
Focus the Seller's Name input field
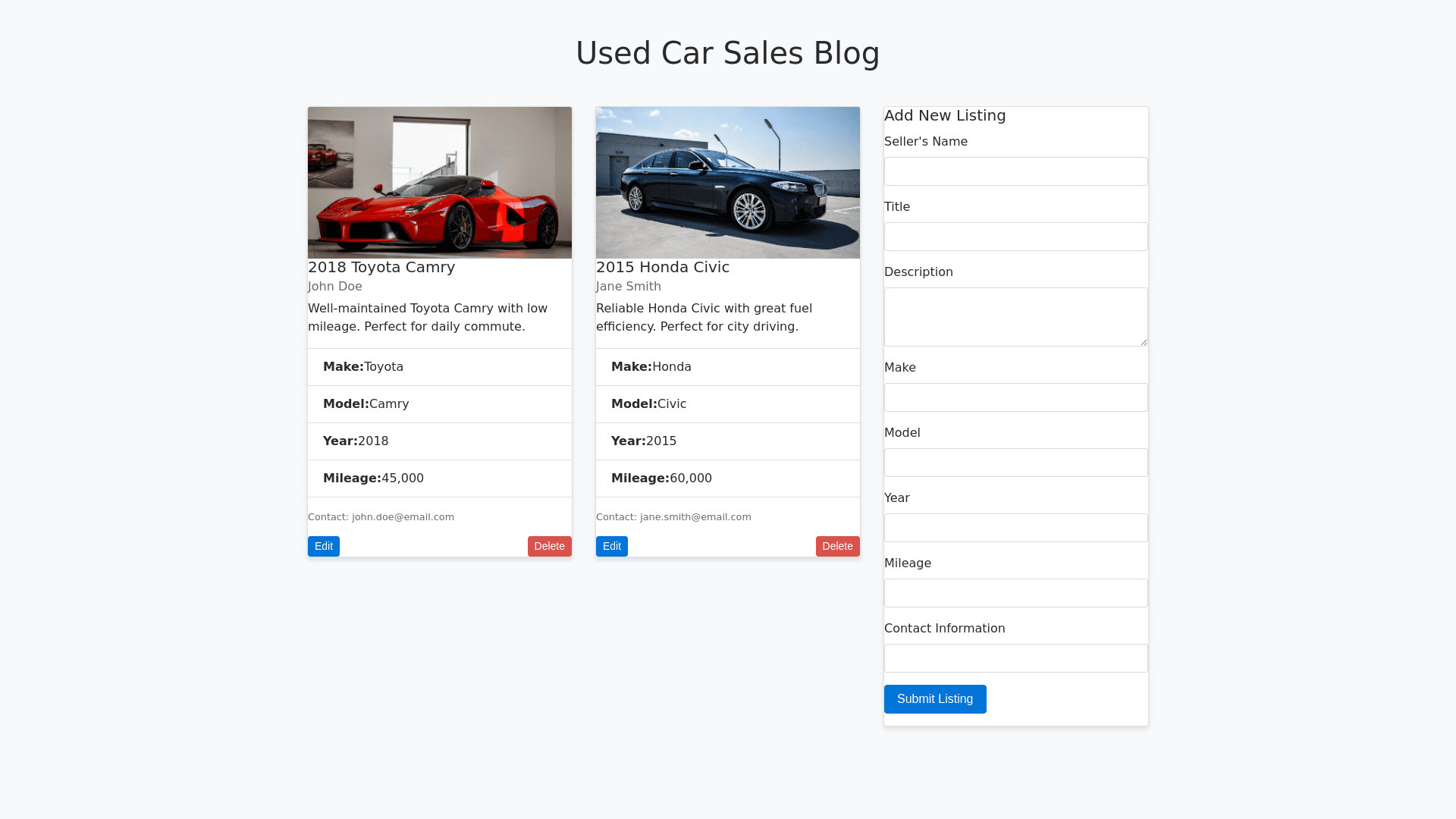click(1015, 171)
